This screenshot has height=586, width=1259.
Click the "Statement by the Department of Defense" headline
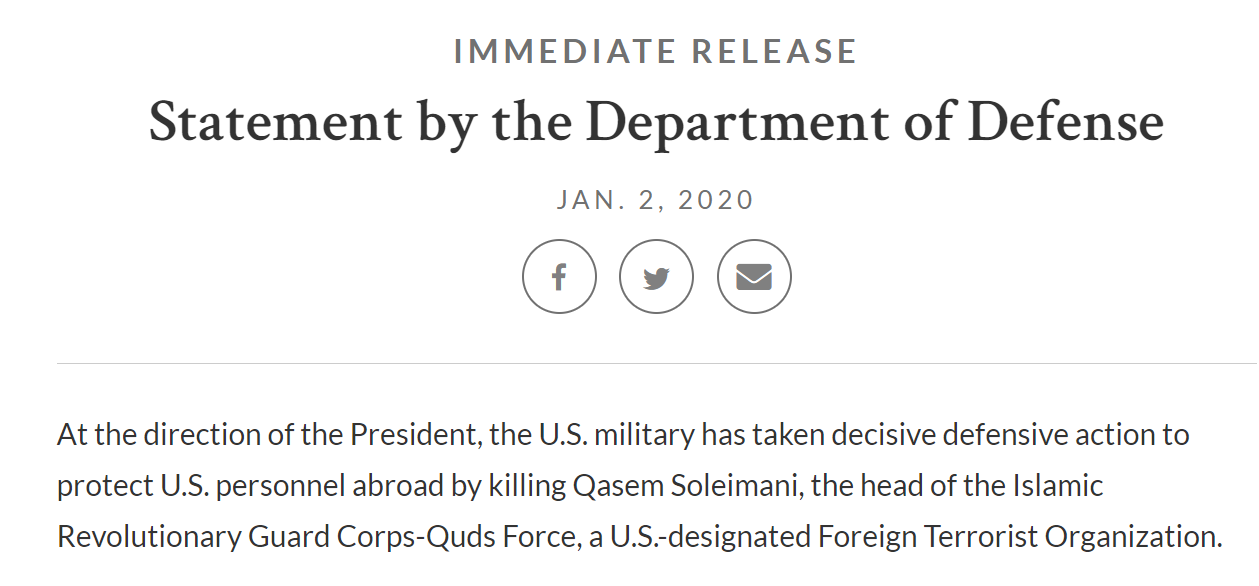coord(656,123)
